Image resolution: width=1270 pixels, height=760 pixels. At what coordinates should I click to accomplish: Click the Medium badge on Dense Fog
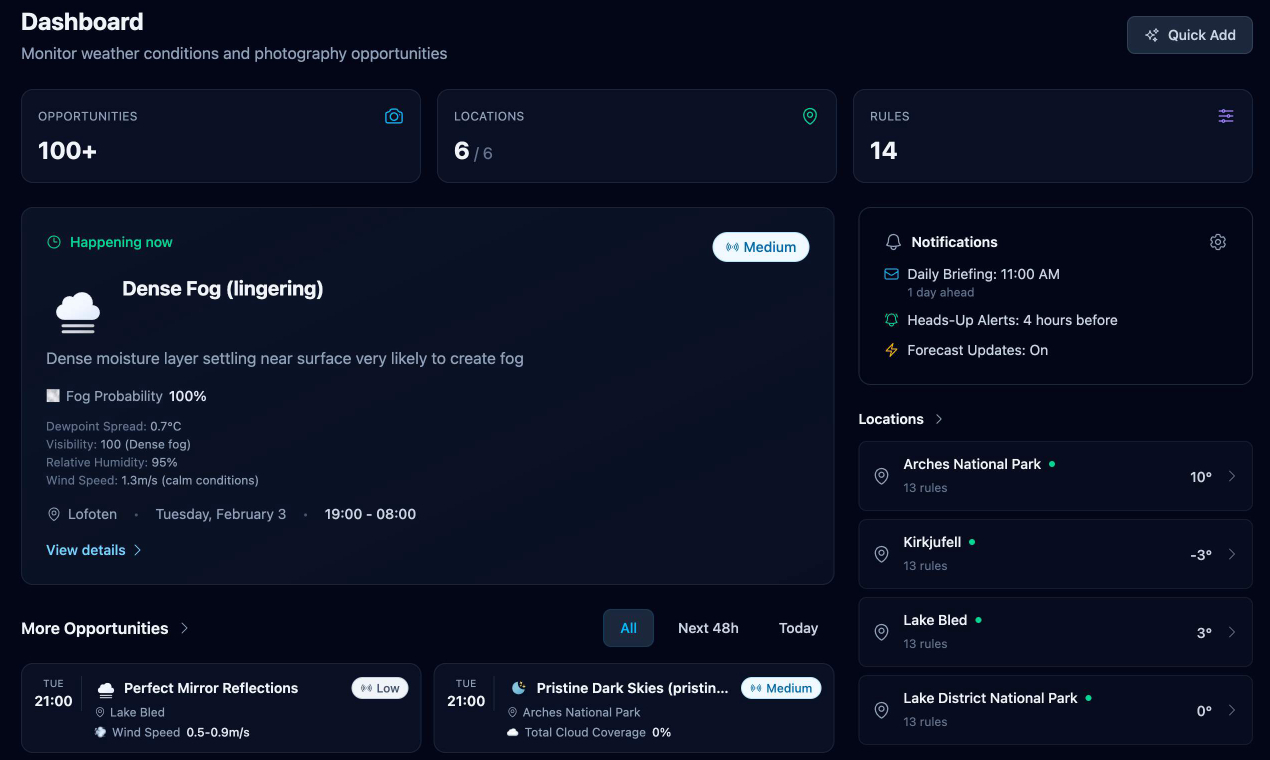point(760,247)
